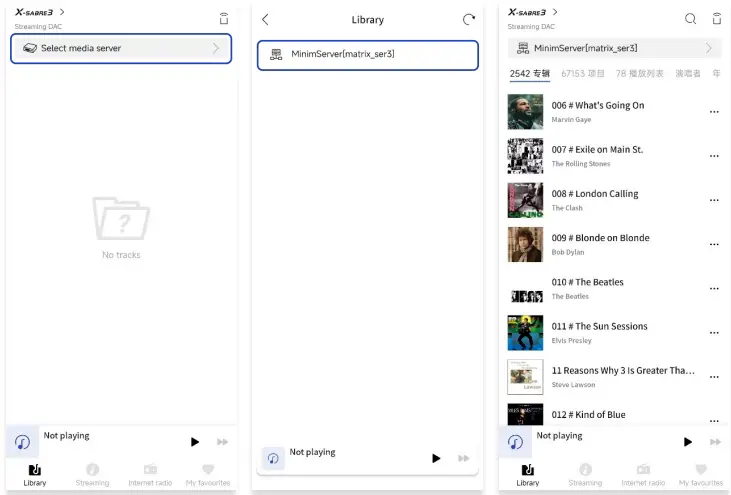
Task: Click the device icon in the left screen header
Action: tap(224, 19)
